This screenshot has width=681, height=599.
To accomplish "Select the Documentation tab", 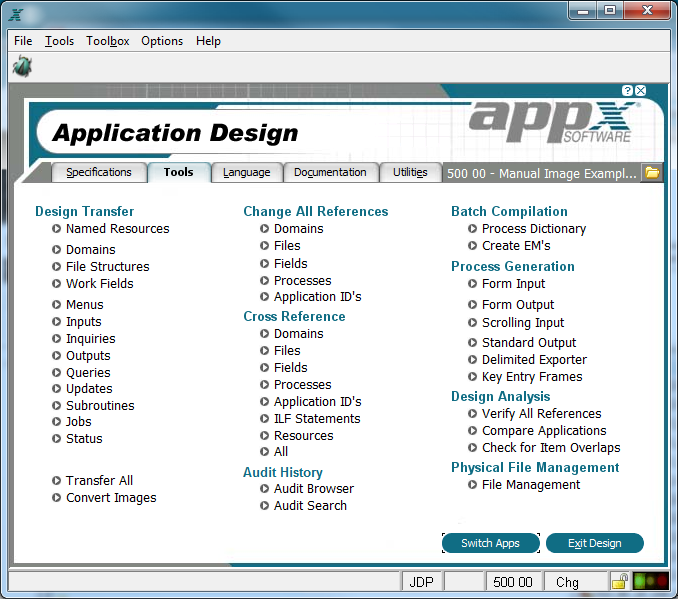I will [x=330, y=172].
